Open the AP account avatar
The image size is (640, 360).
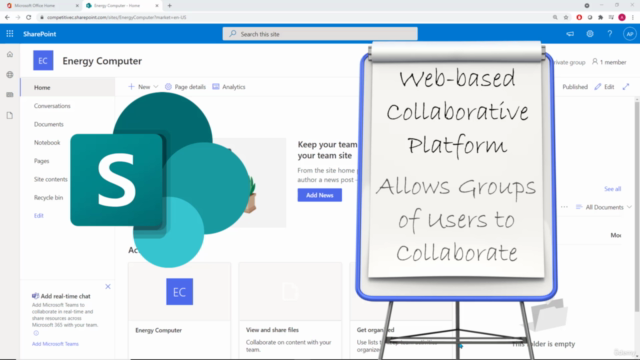[629, 34]
